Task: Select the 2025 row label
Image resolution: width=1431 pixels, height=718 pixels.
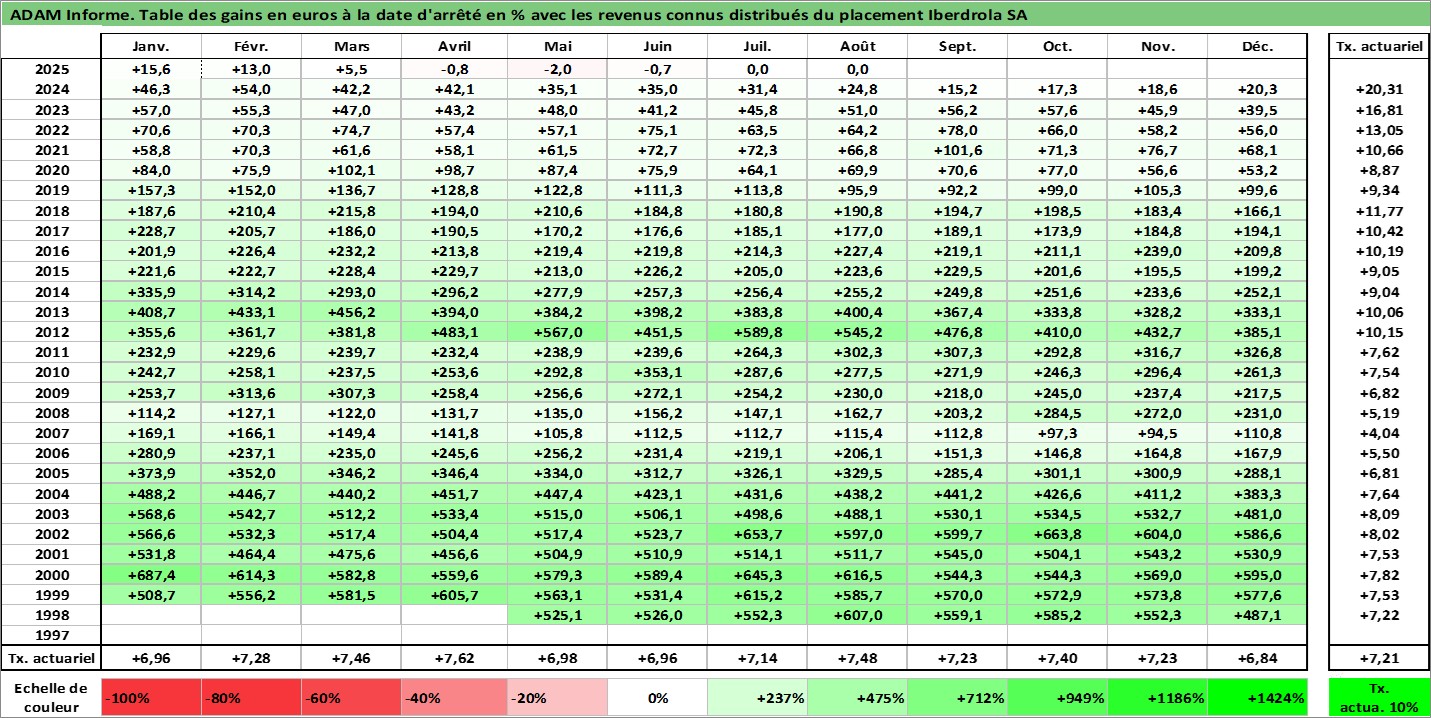Action: point(51,70)
